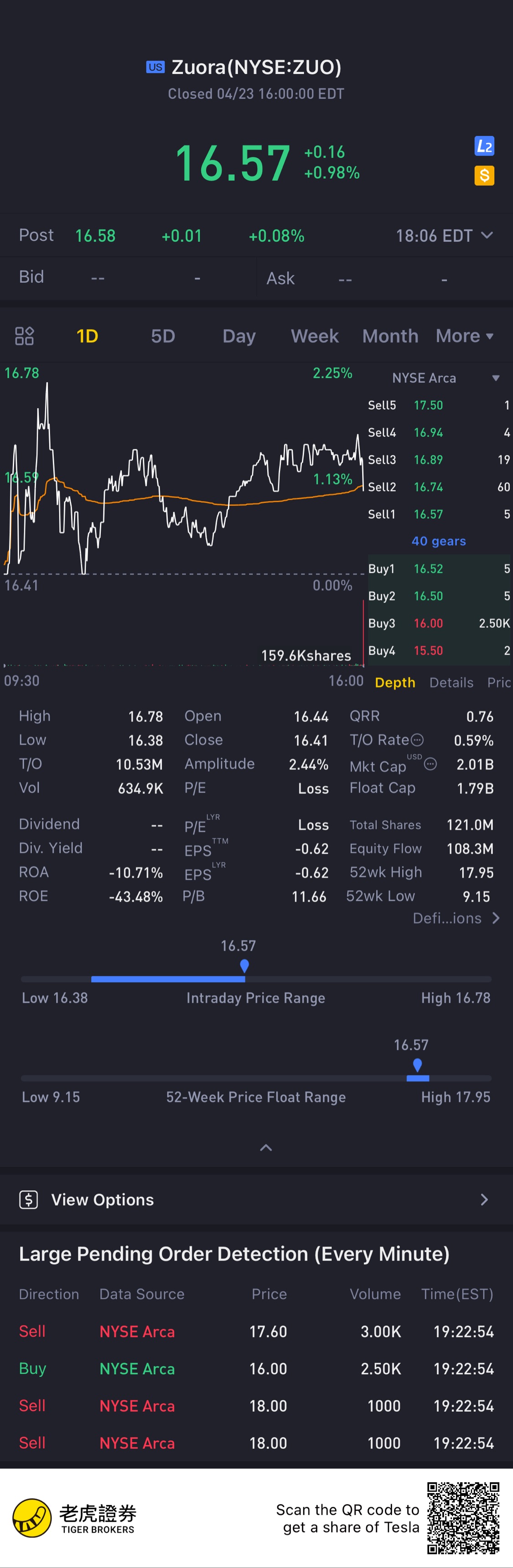
Task: Tap the Buy2 16.50 order row
Action: pyautogui.click(x=439, y=596)
